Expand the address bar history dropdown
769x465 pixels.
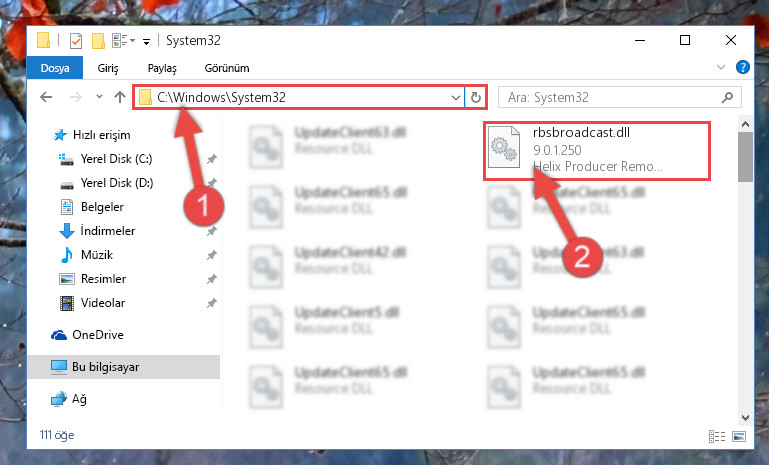tap(456, 98)
